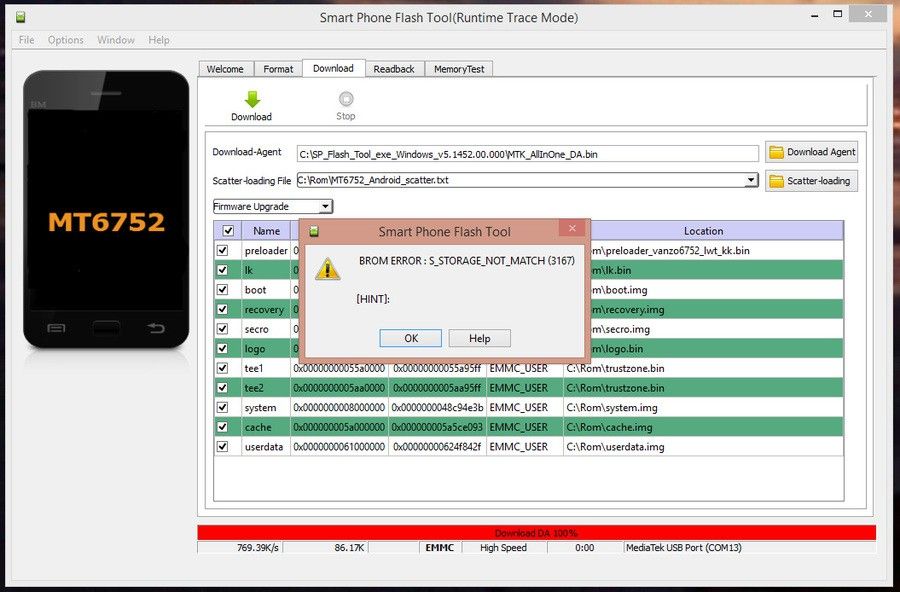Click the cache row location C:\Rom\cache.img
900x592 pixels.
609,427
